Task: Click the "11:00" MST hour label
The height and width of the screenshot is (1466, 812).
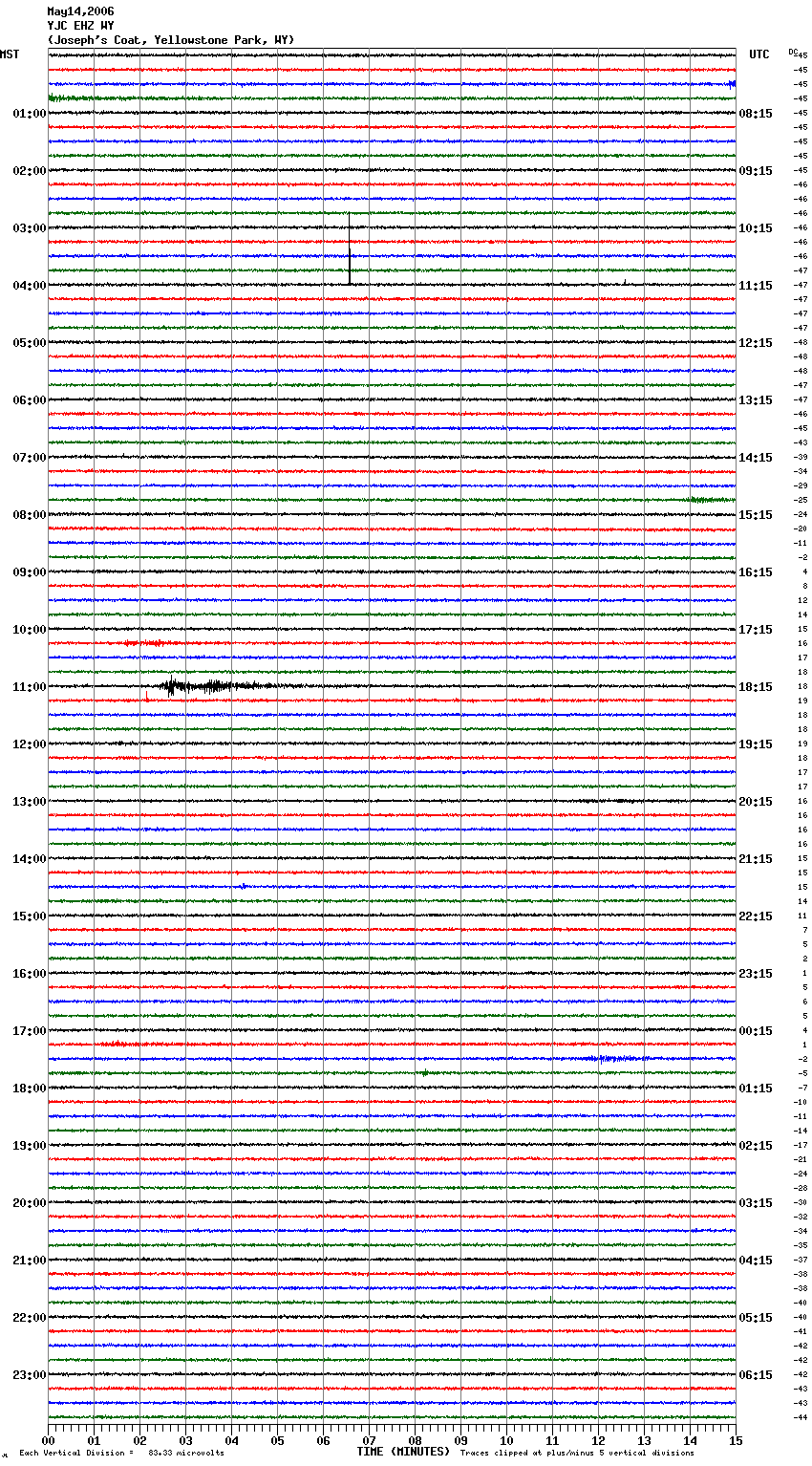Action: click(30, 687)
